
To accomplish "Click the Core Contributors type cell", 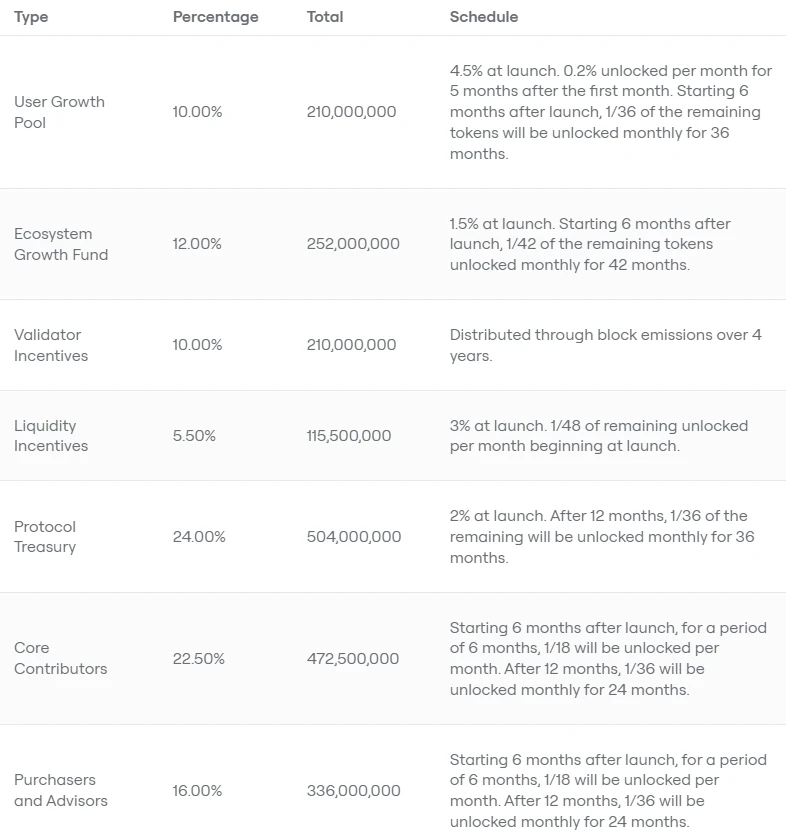I will tap(60, 659).
